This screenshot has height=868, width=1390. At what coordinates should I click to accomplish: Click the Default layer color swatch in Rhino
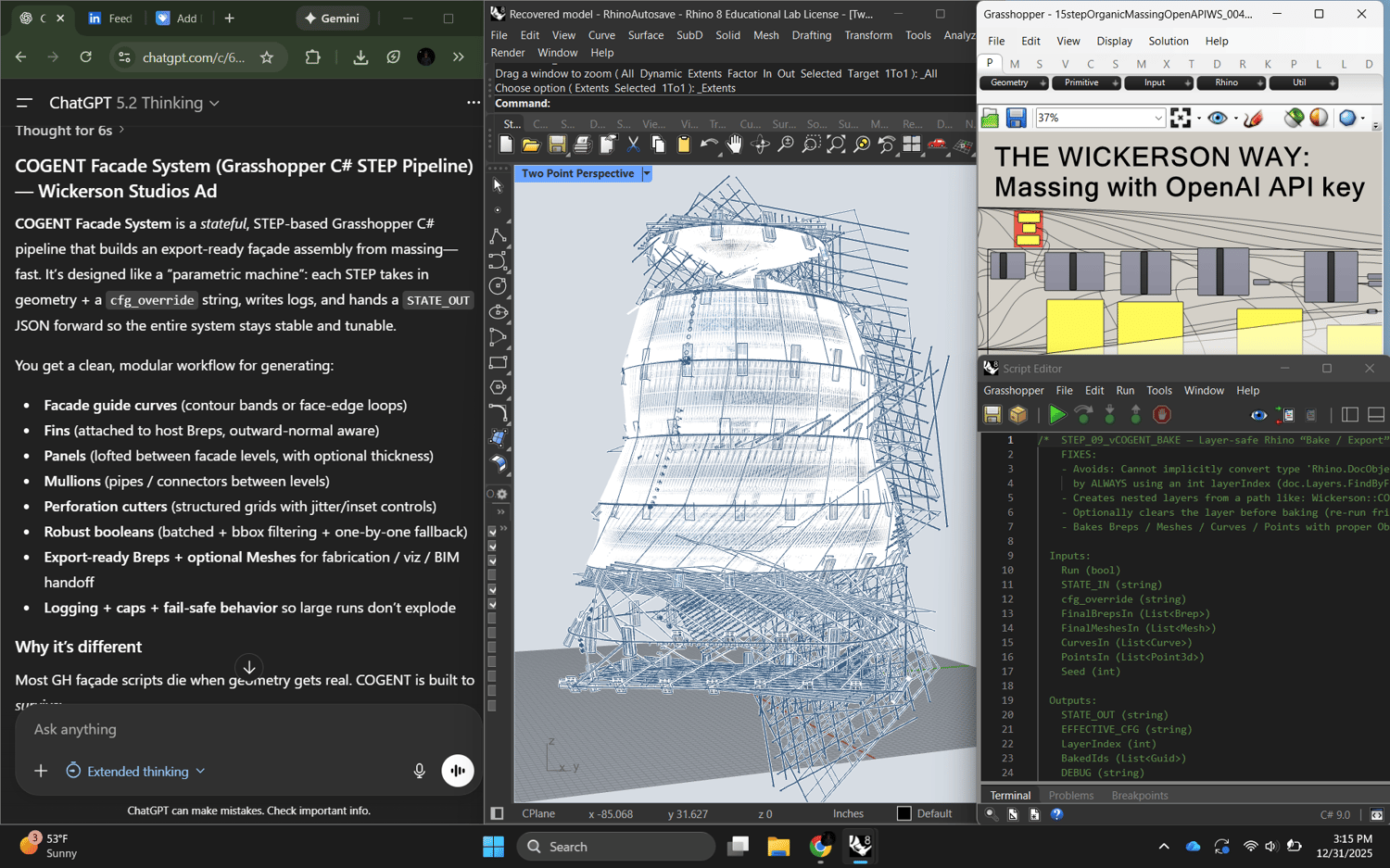point(904,813)
